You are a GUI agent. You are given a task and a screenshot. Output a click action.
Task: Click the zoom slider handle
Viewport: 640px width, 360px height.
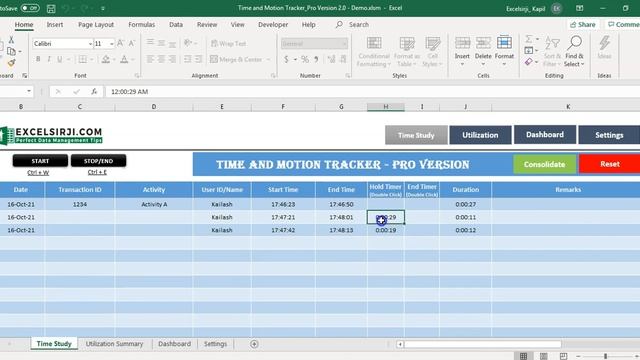[x=605, y=356]
